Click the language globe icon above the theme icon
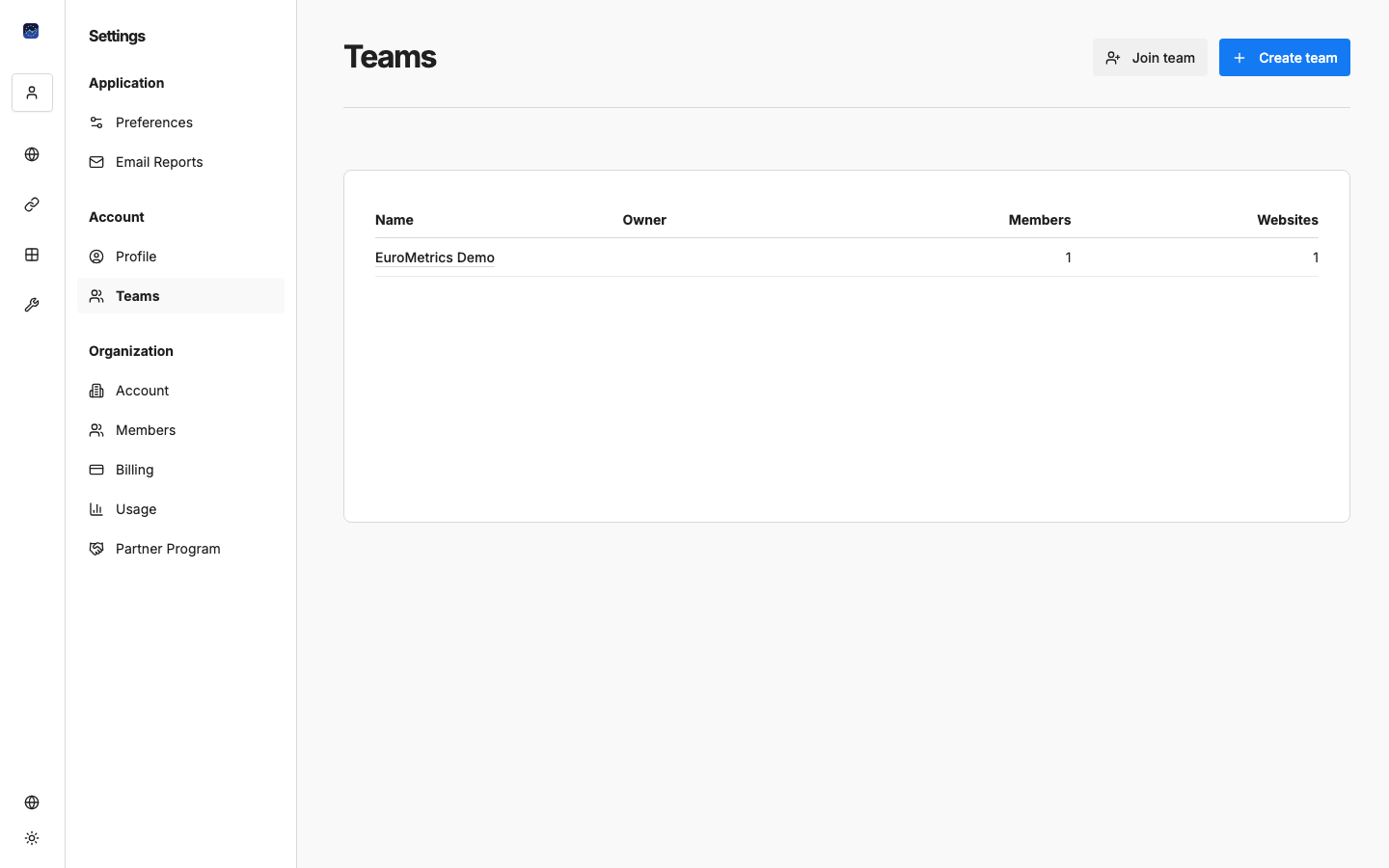 tap(32, 802)
